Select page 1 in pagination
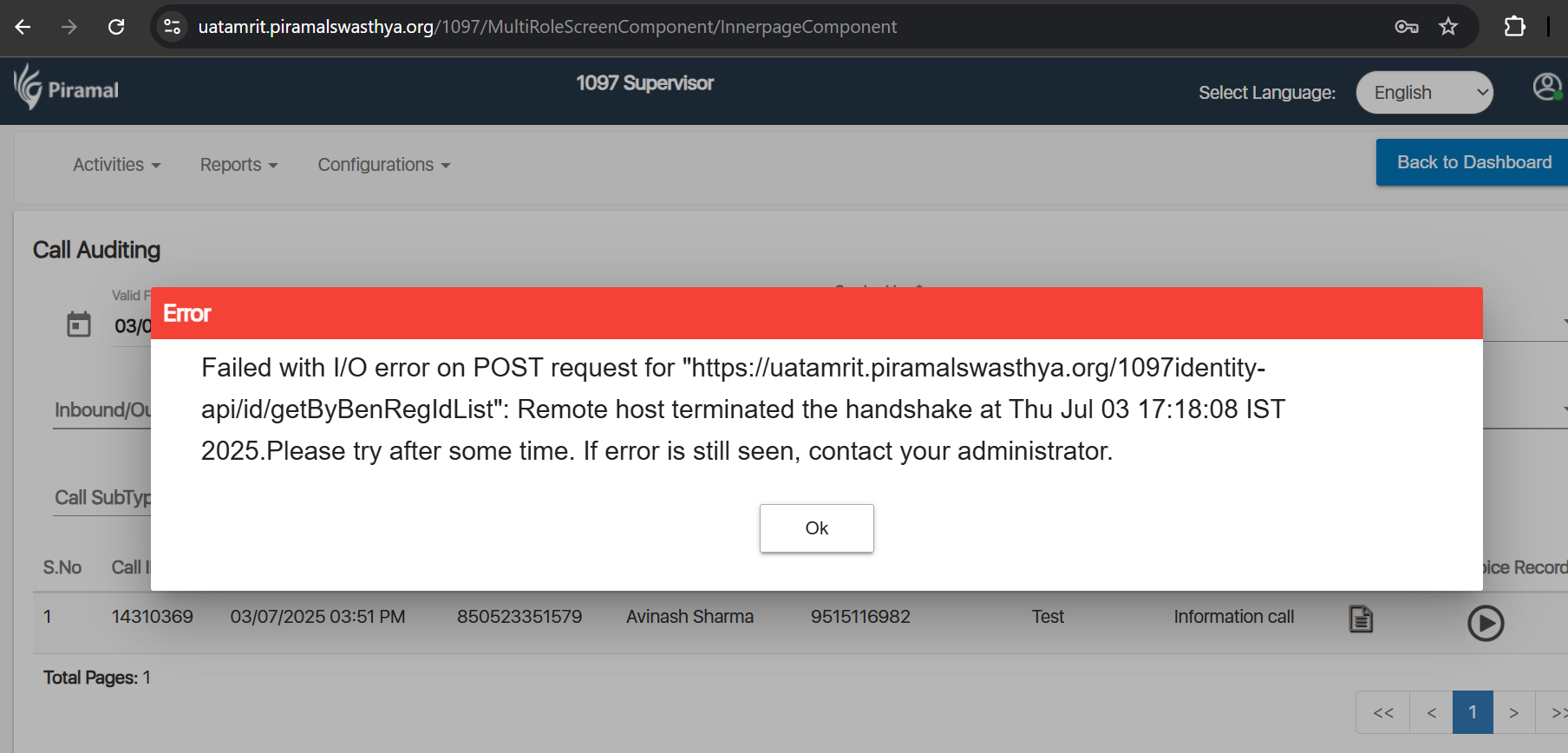 (x=1473, y=712)
